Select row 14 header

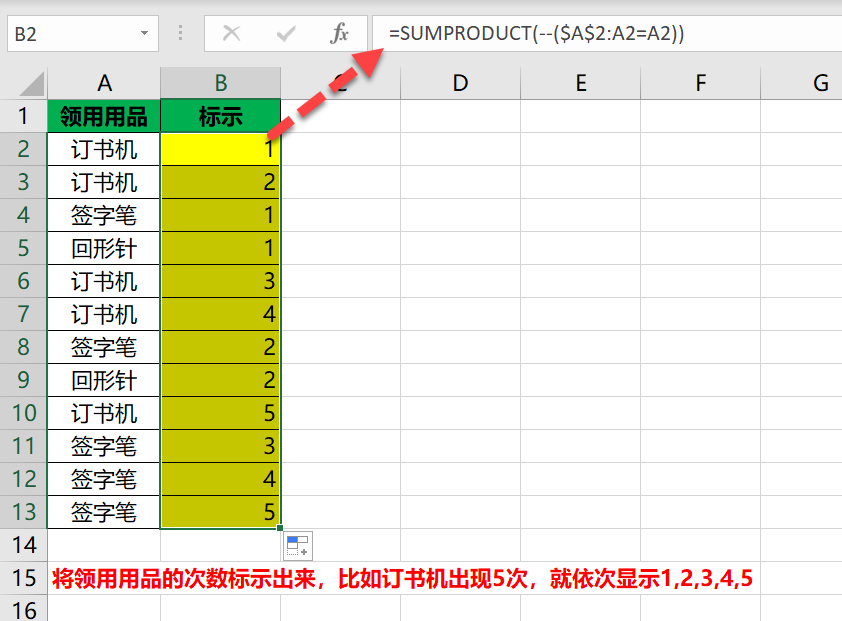[24, 545]
